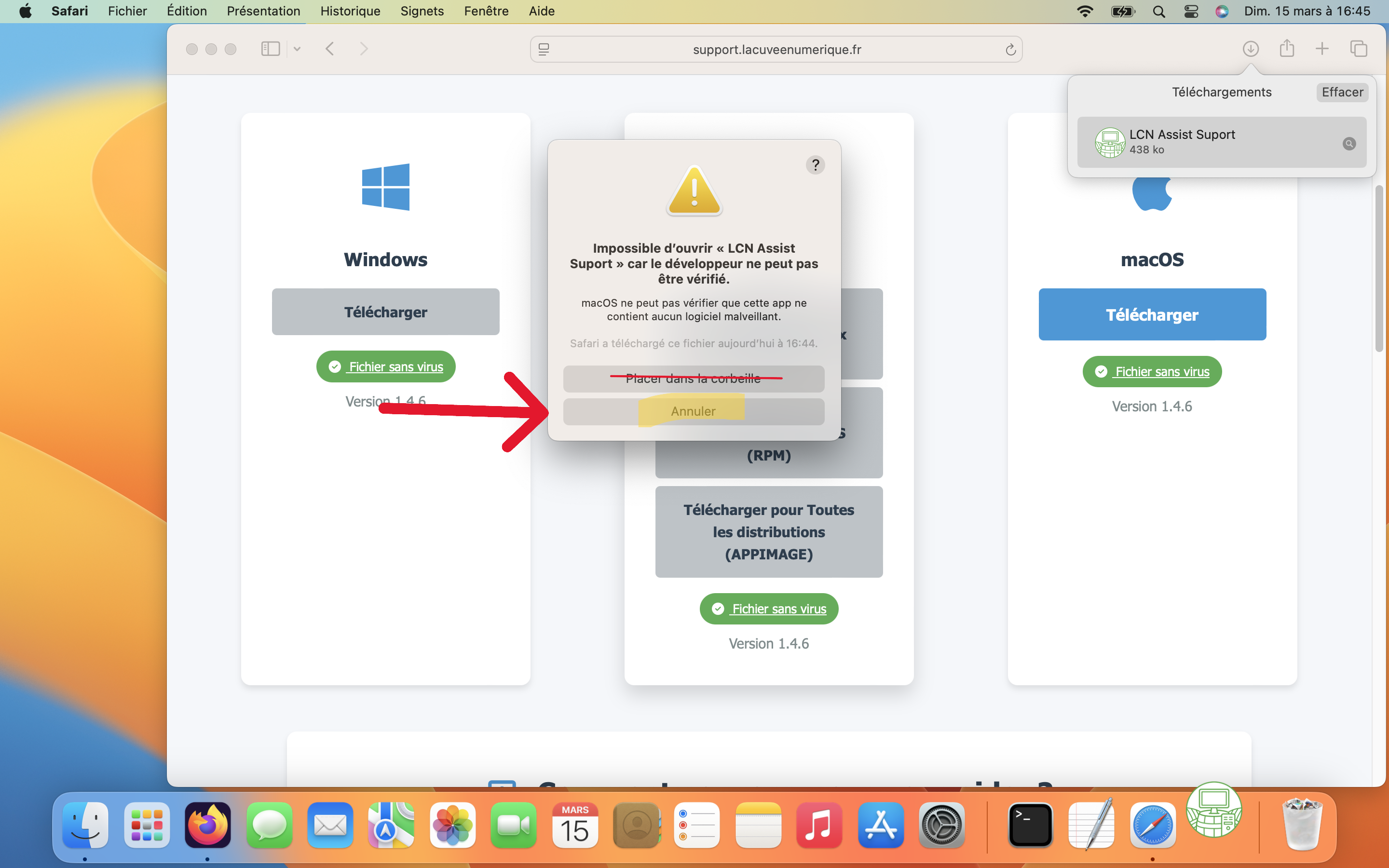Open the Trash in the Dock
This screenshot has width=1389, height=868.
coord(1302,825)
